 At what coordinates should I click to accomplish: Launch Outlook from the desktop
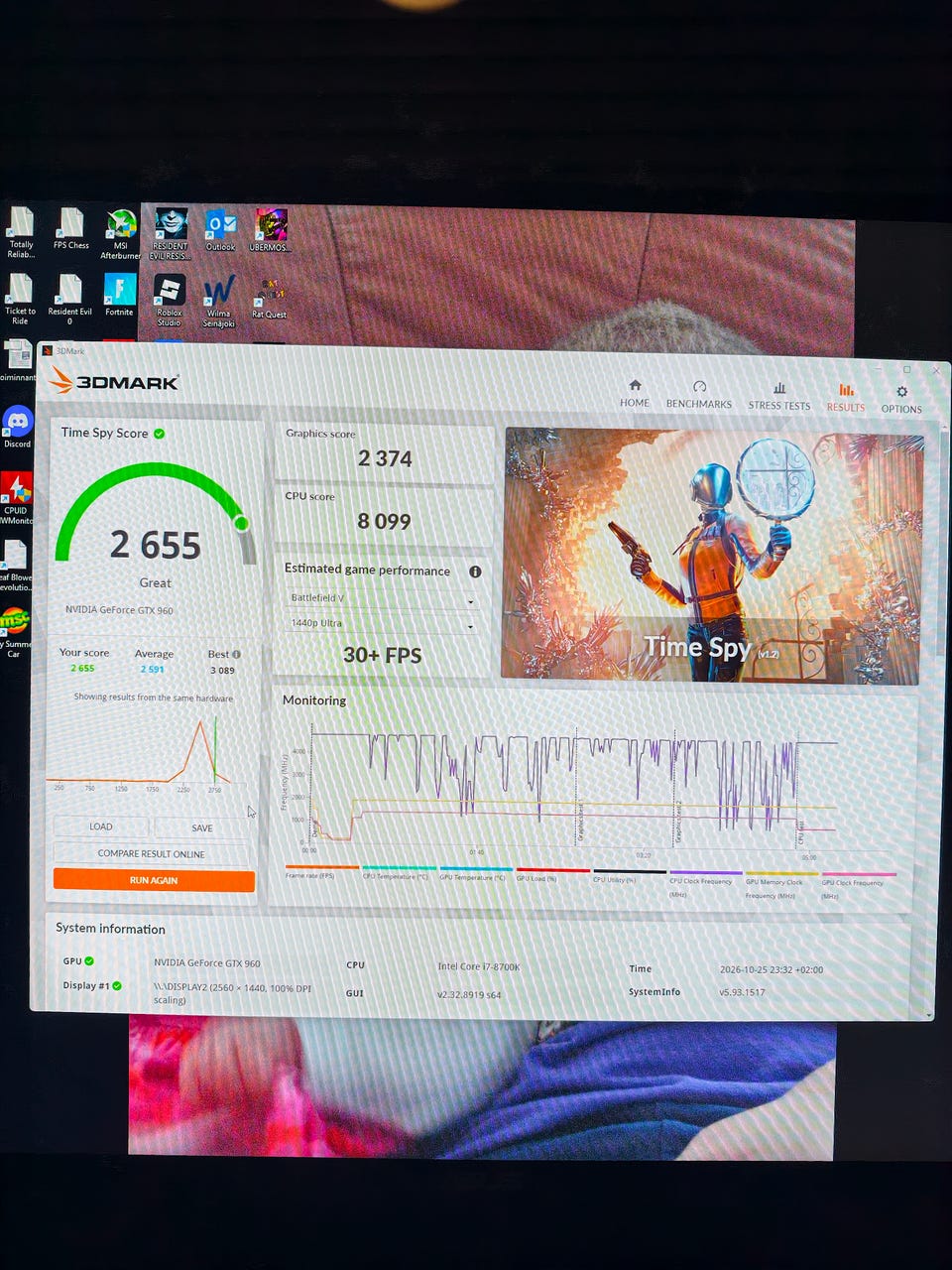coord(220,229)
